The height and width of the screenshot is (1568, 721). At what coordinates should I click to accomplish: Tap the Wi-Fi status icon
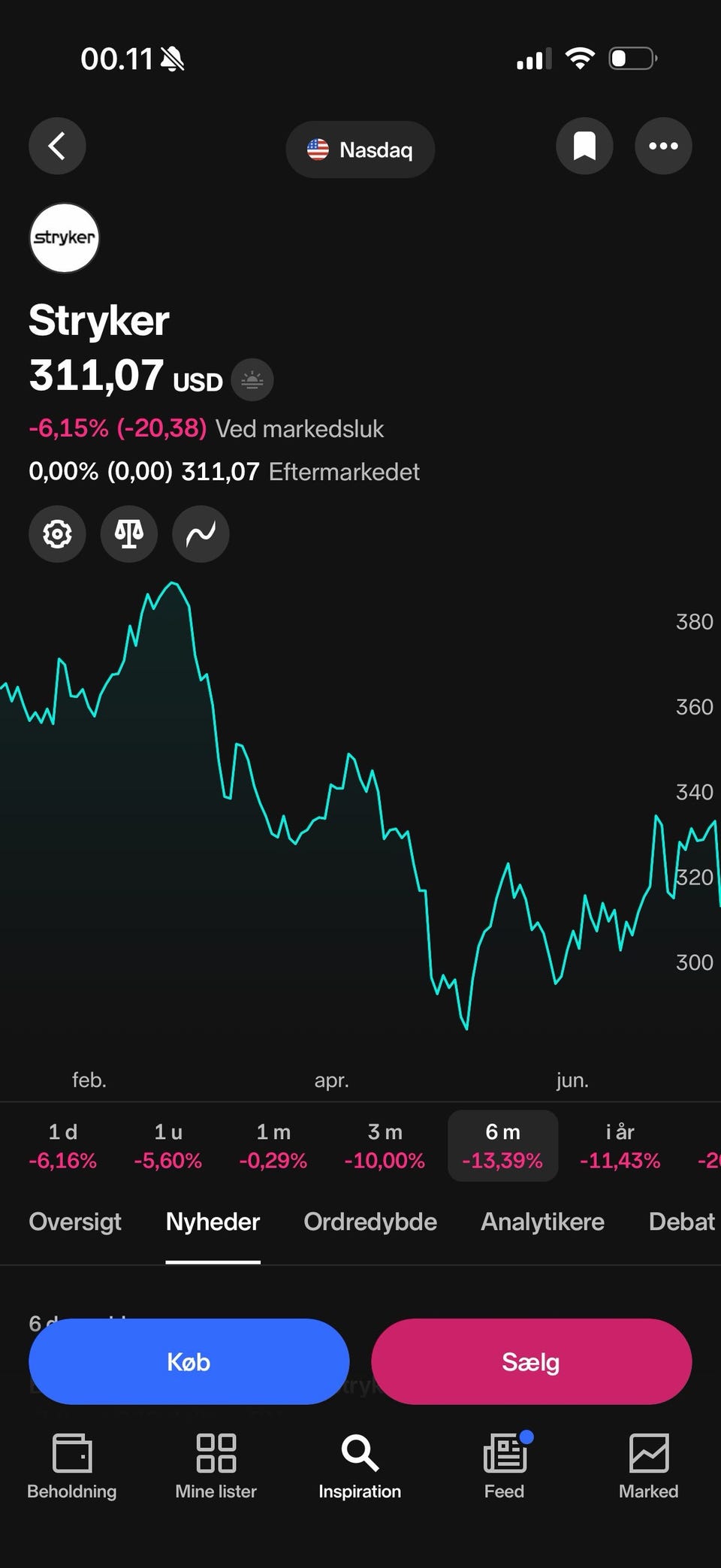pyautogui.click(x=580, y=59)
